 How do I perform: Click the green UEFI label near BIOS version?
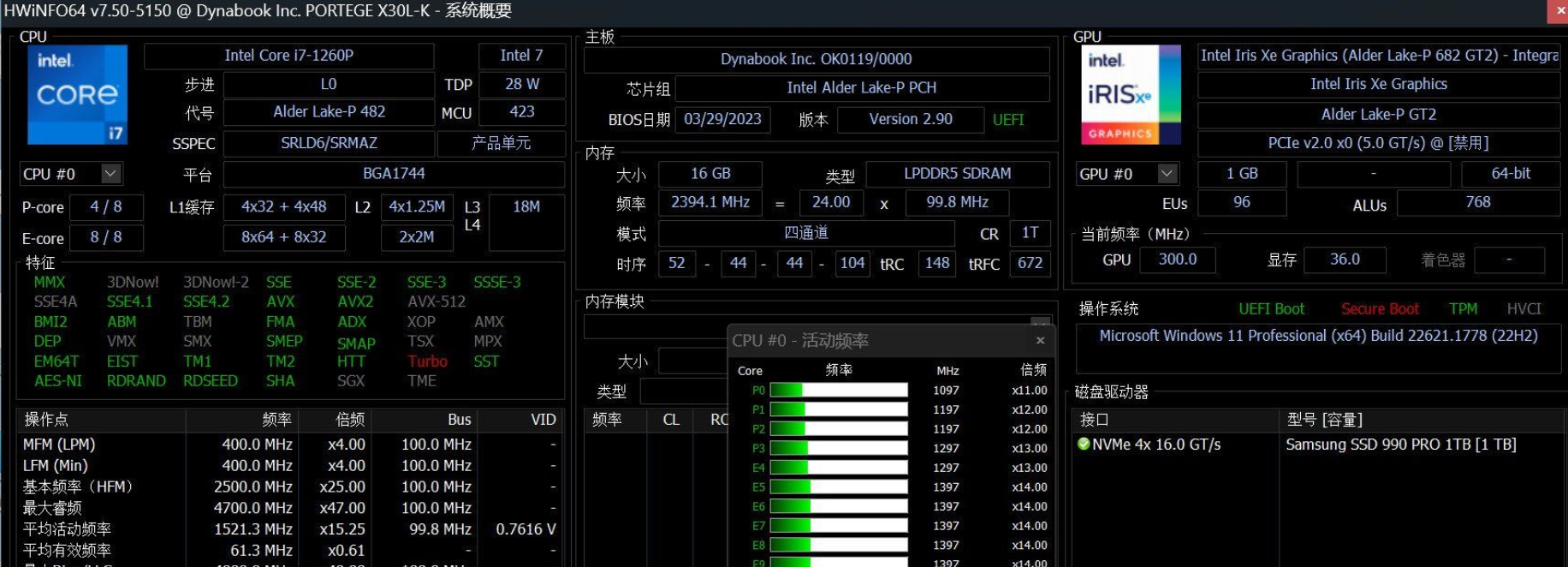click(1008, 120)
